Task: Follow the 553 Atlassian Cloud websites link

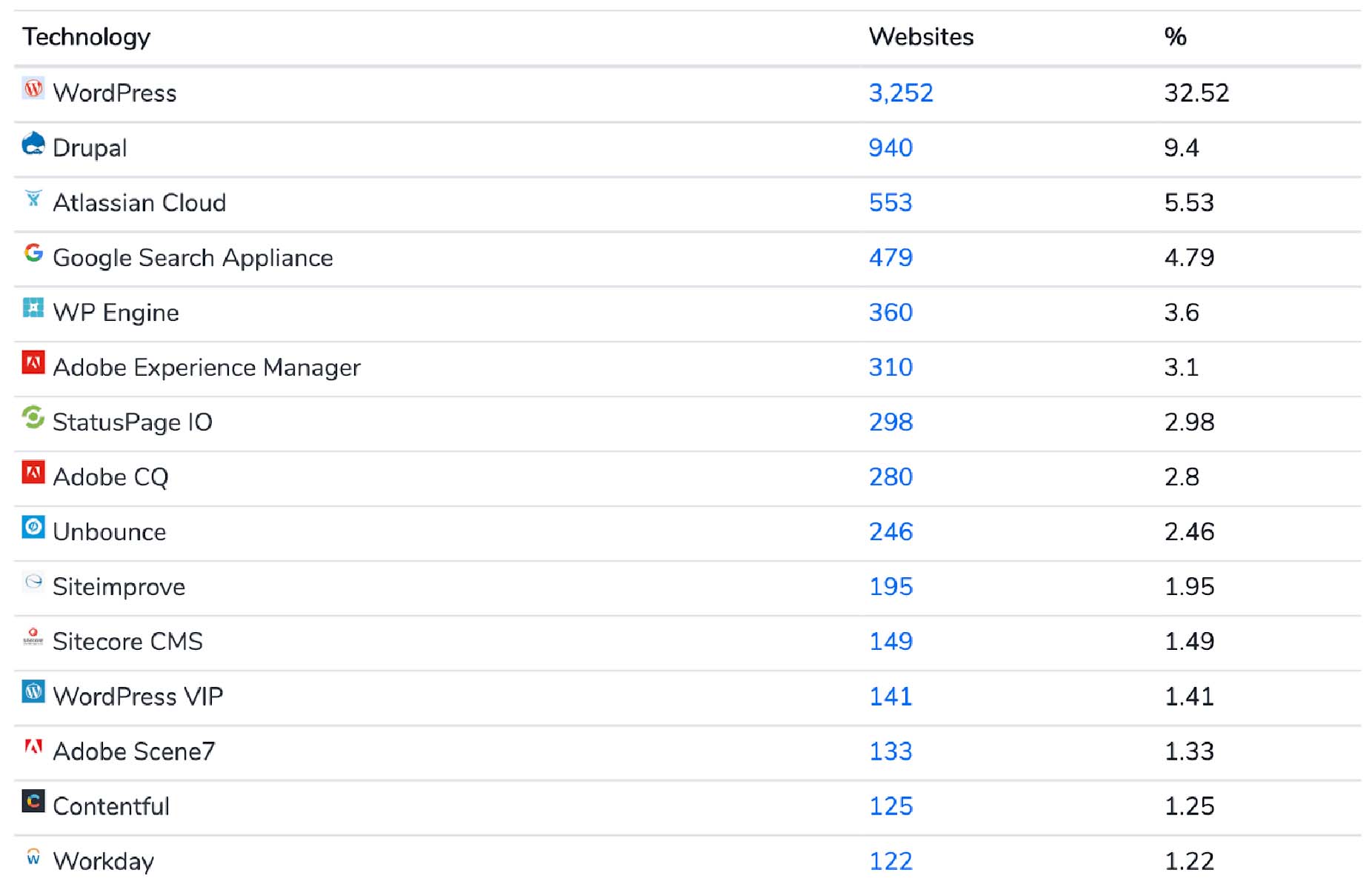Action: point(890,203)
